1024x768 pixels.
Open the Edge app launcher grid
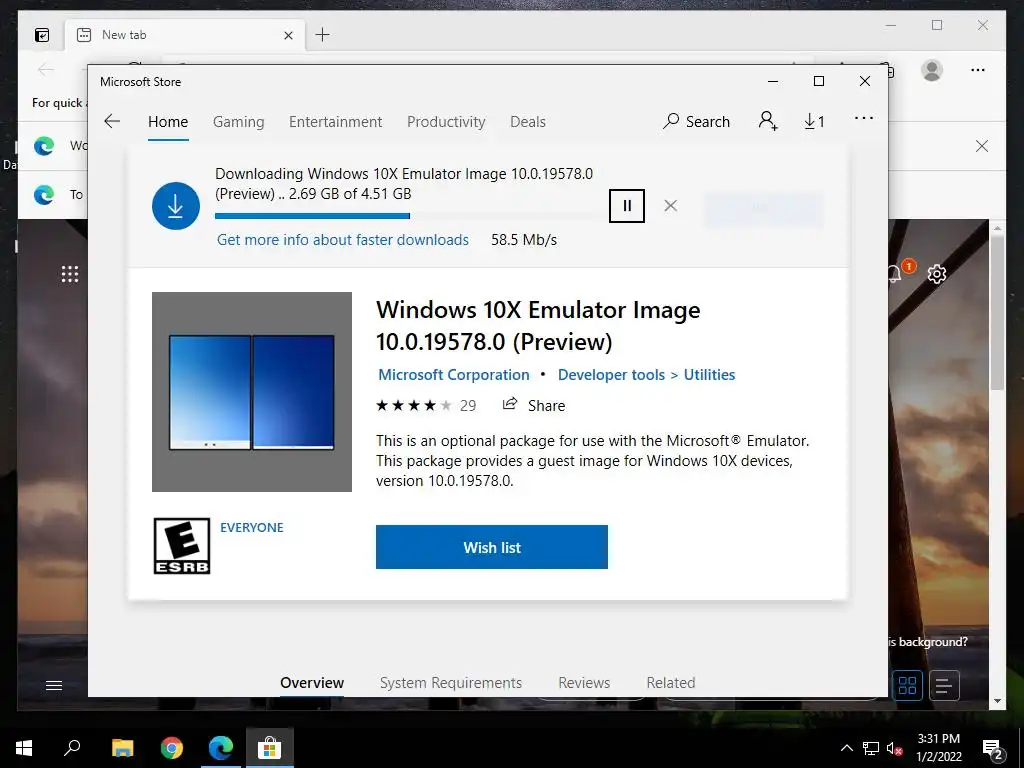[70, 274]
